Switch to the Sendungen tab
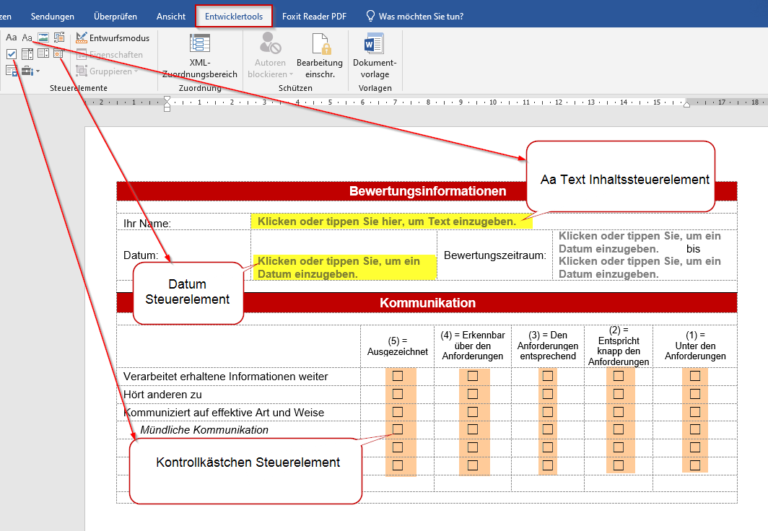This screenshot has height=531, width=768. coord(52,16)
